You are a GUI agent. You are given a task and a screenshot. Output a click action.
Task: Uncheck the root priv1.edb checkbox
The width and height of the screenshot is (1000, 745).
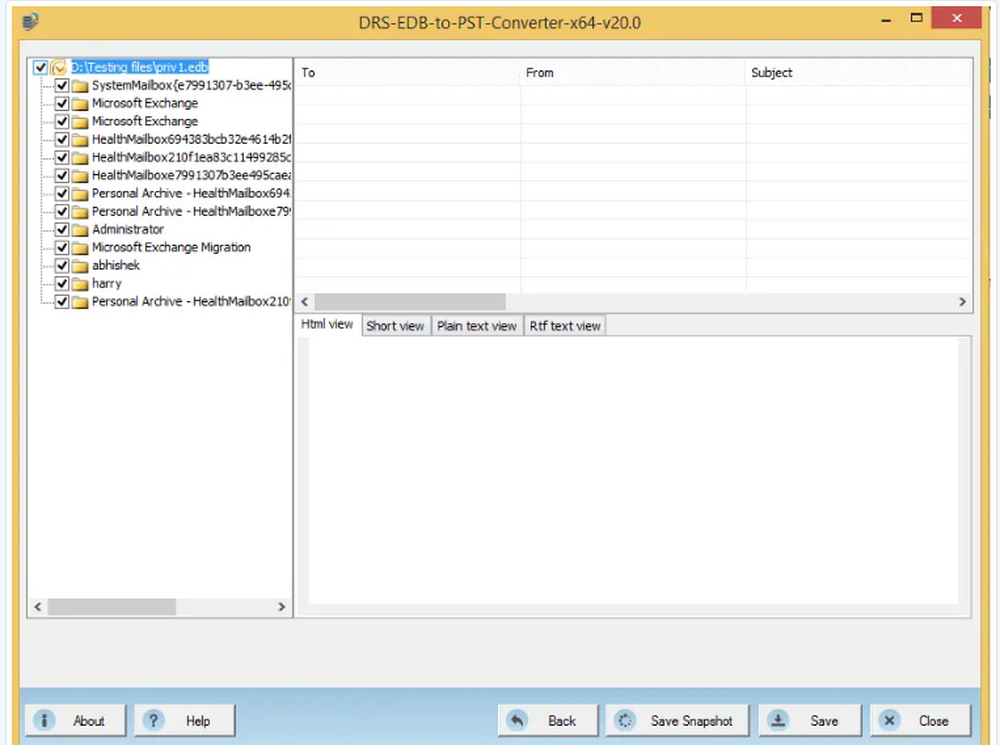[40, 67]
